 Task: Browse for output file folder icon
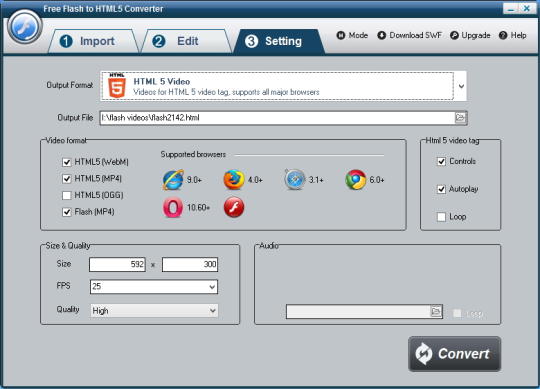pyautogui.click(x=460, y=118)
